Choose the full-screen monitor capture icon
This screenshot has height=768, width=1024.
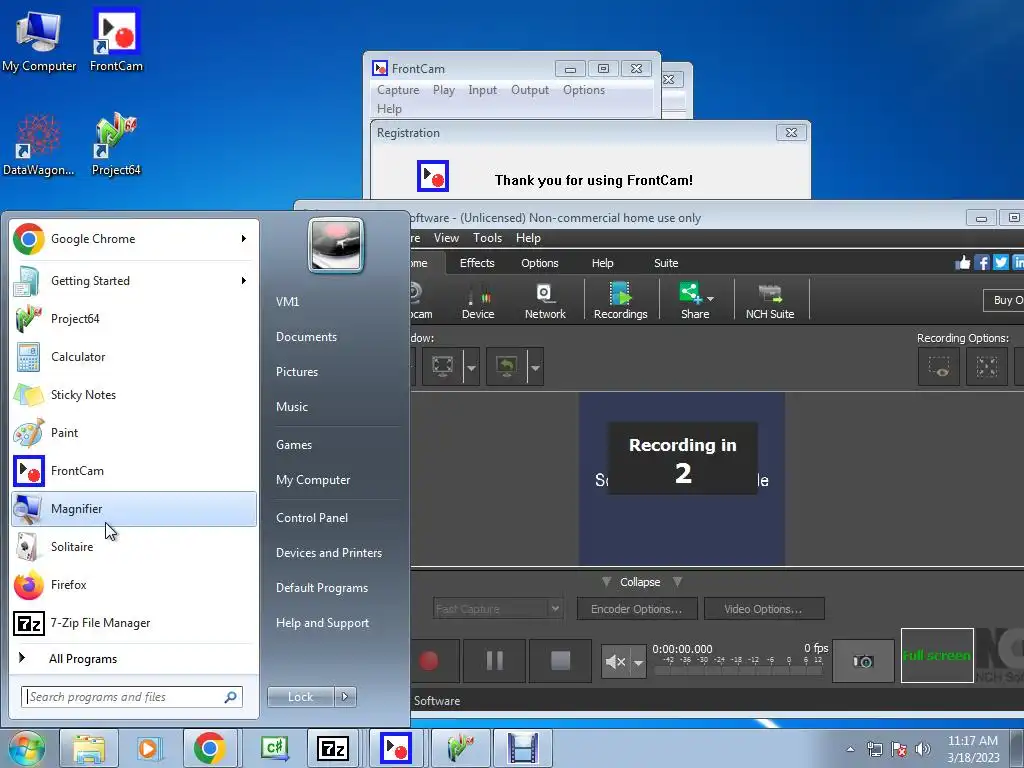[442, 366]
